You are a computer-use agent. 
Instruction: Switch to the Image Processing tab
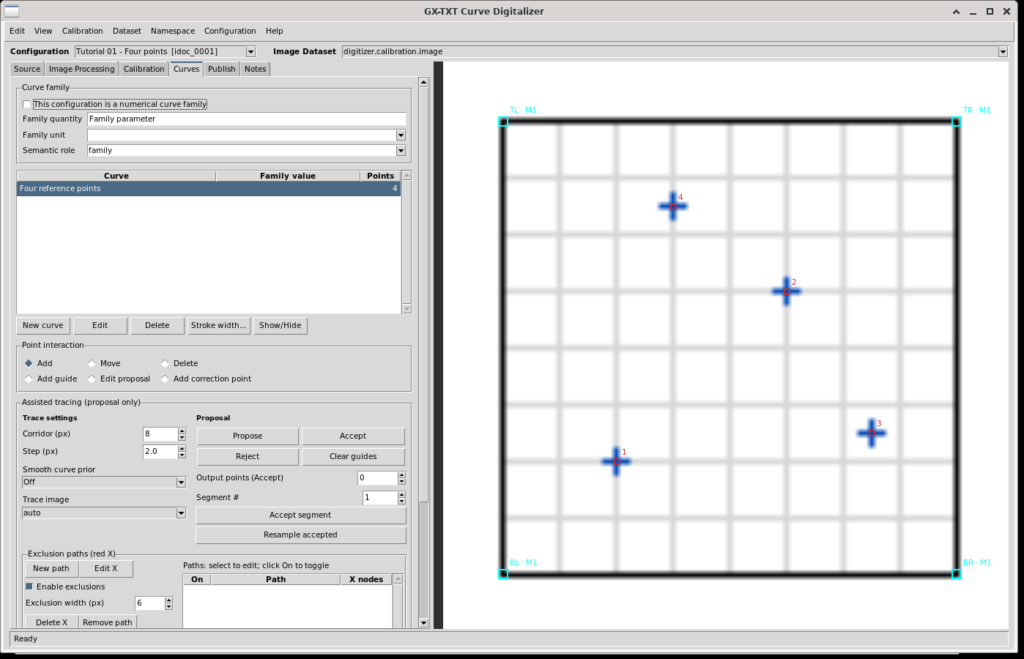point(82,69)
